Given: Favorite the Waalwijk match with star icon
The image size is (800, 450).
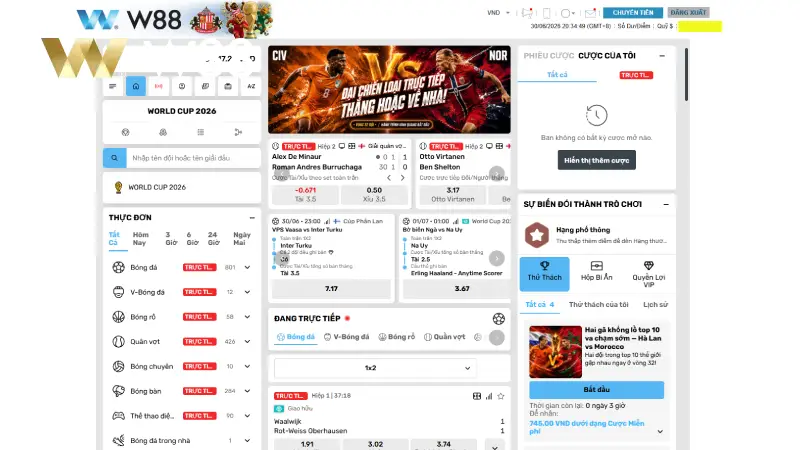Looking at the screenshot, I should point(501,396).
